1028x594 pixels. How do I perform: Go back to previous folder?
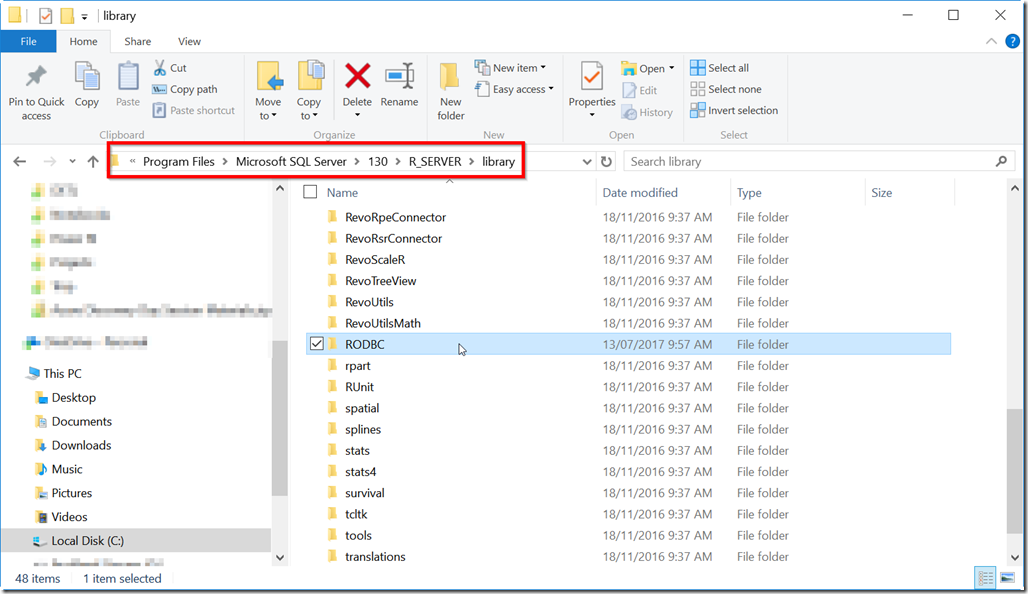(x=20, y=161)
